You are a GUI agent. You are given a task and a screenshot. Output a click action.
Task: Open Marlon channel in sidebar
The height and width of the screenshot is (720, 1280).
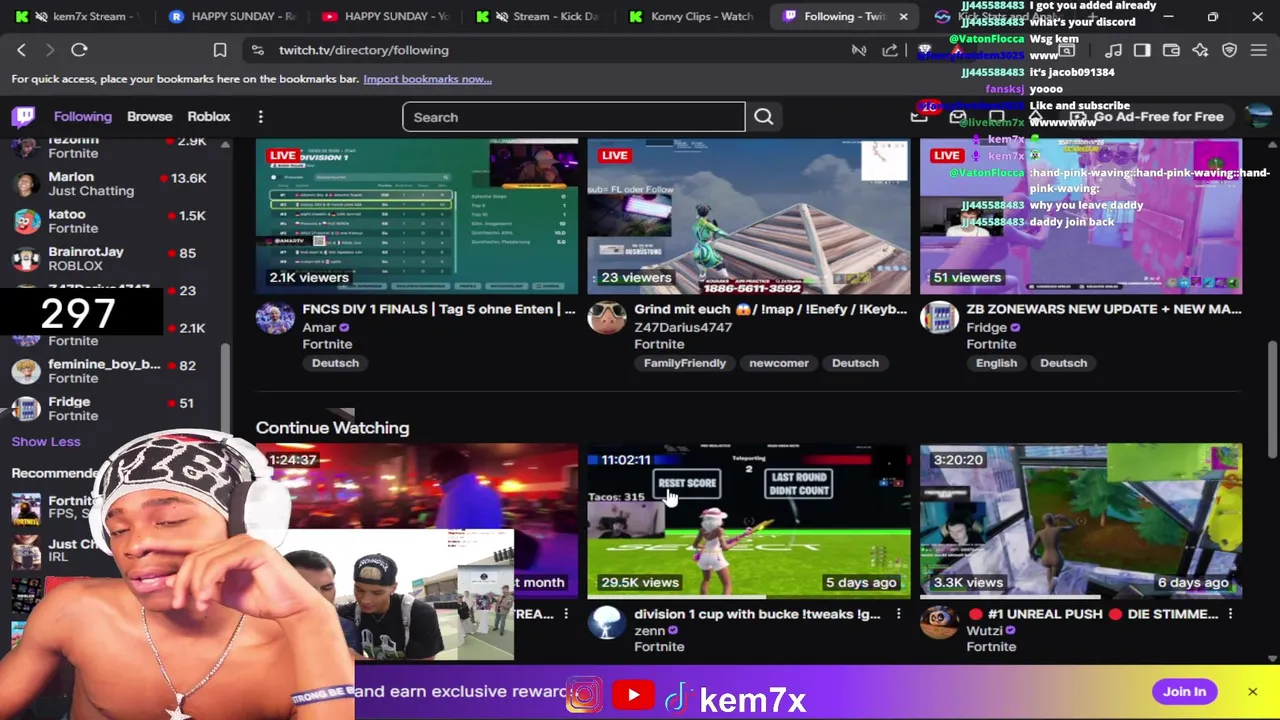pyautogui.click(x=111, y=184)
